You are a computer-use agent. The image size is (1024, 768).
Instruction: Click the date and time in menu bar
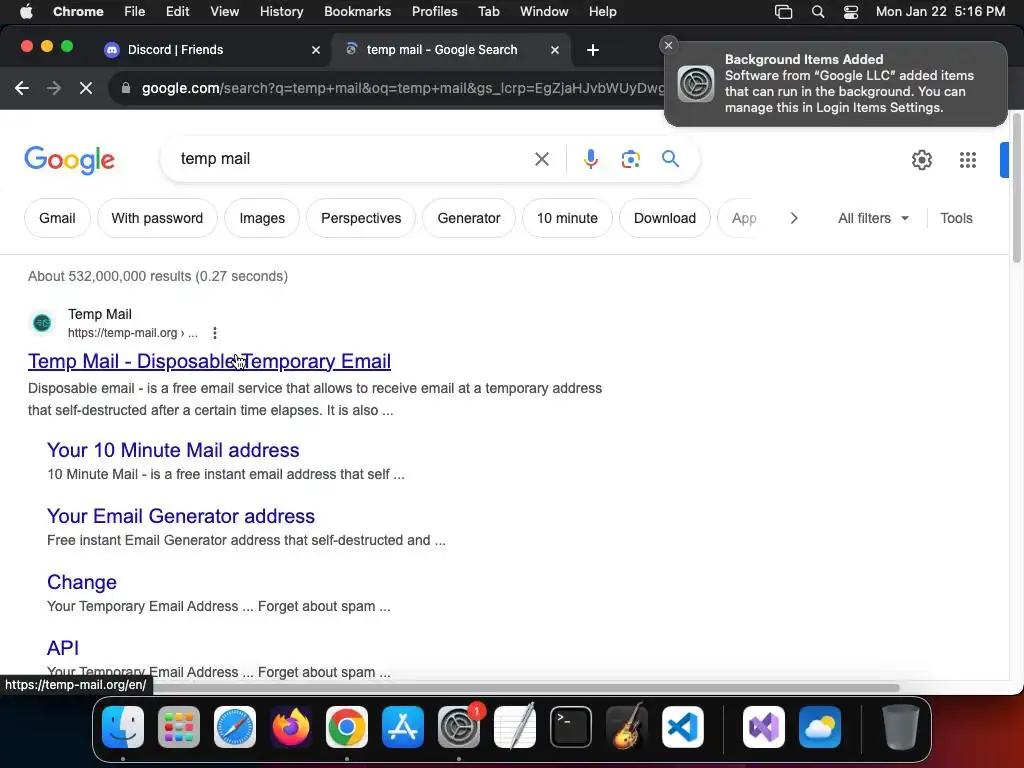tap(940, 12)
